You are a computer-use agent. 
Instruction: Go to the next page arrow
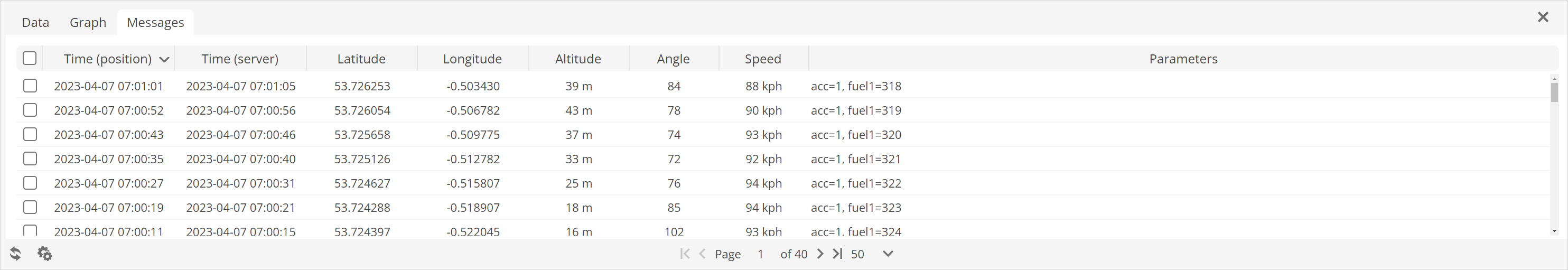[x=820, y=254]
